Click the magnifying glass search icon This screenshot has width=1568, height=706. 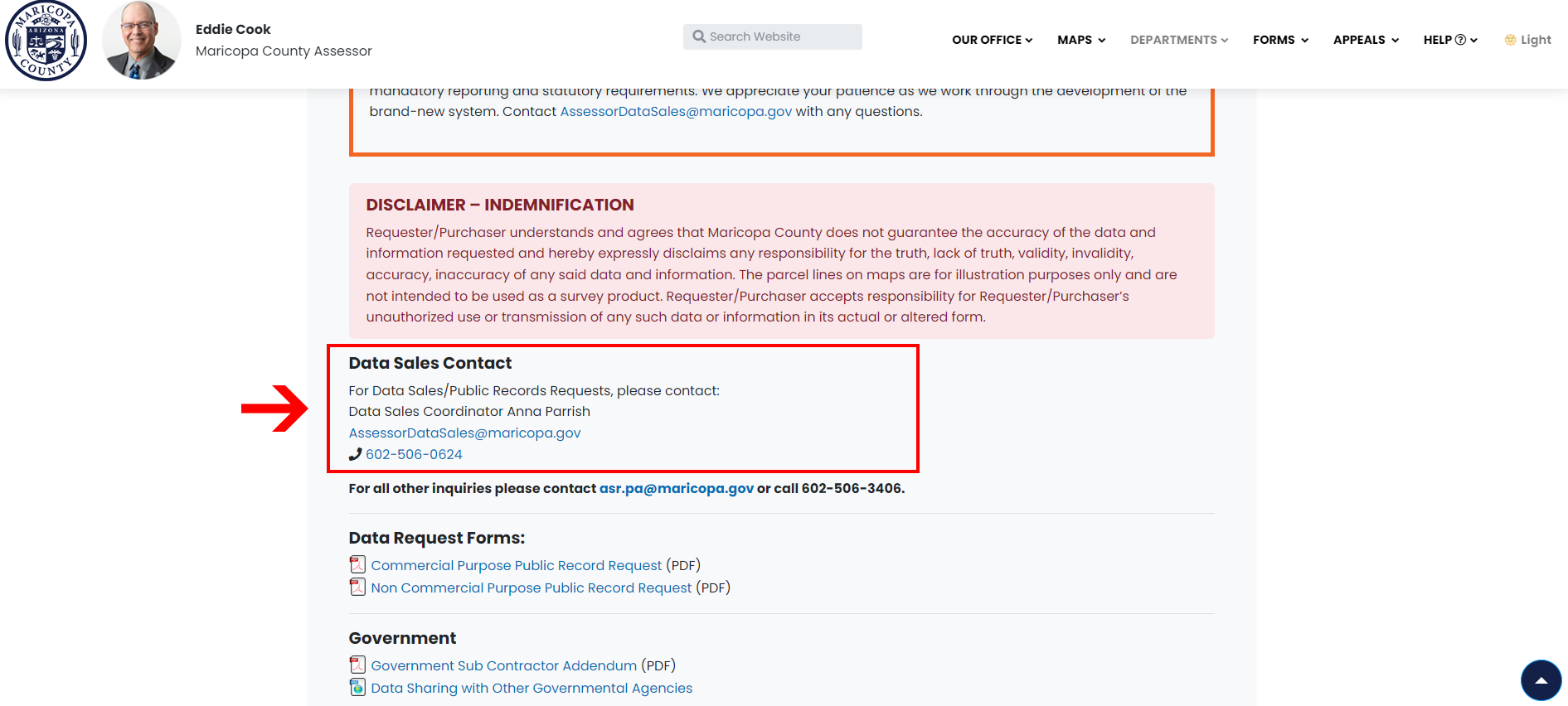[x=699, y=36]
